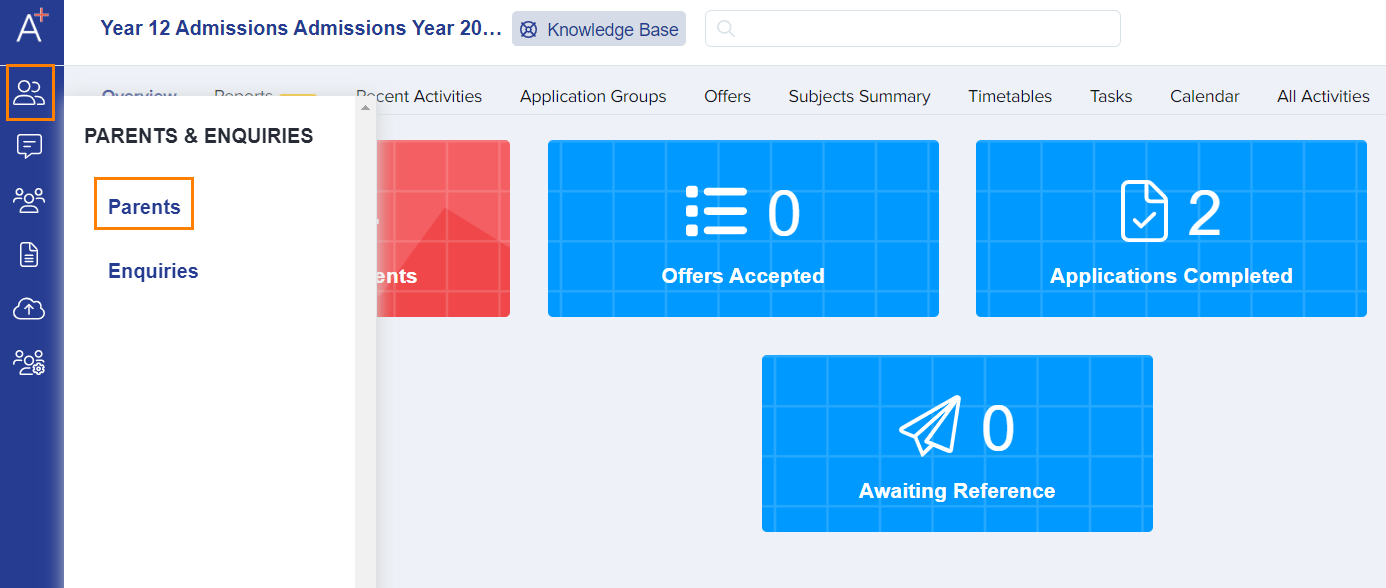The width and height of the screenshot is (1386, 588).
Task: Click the Knowledge Base button
Action: point(599,29)
